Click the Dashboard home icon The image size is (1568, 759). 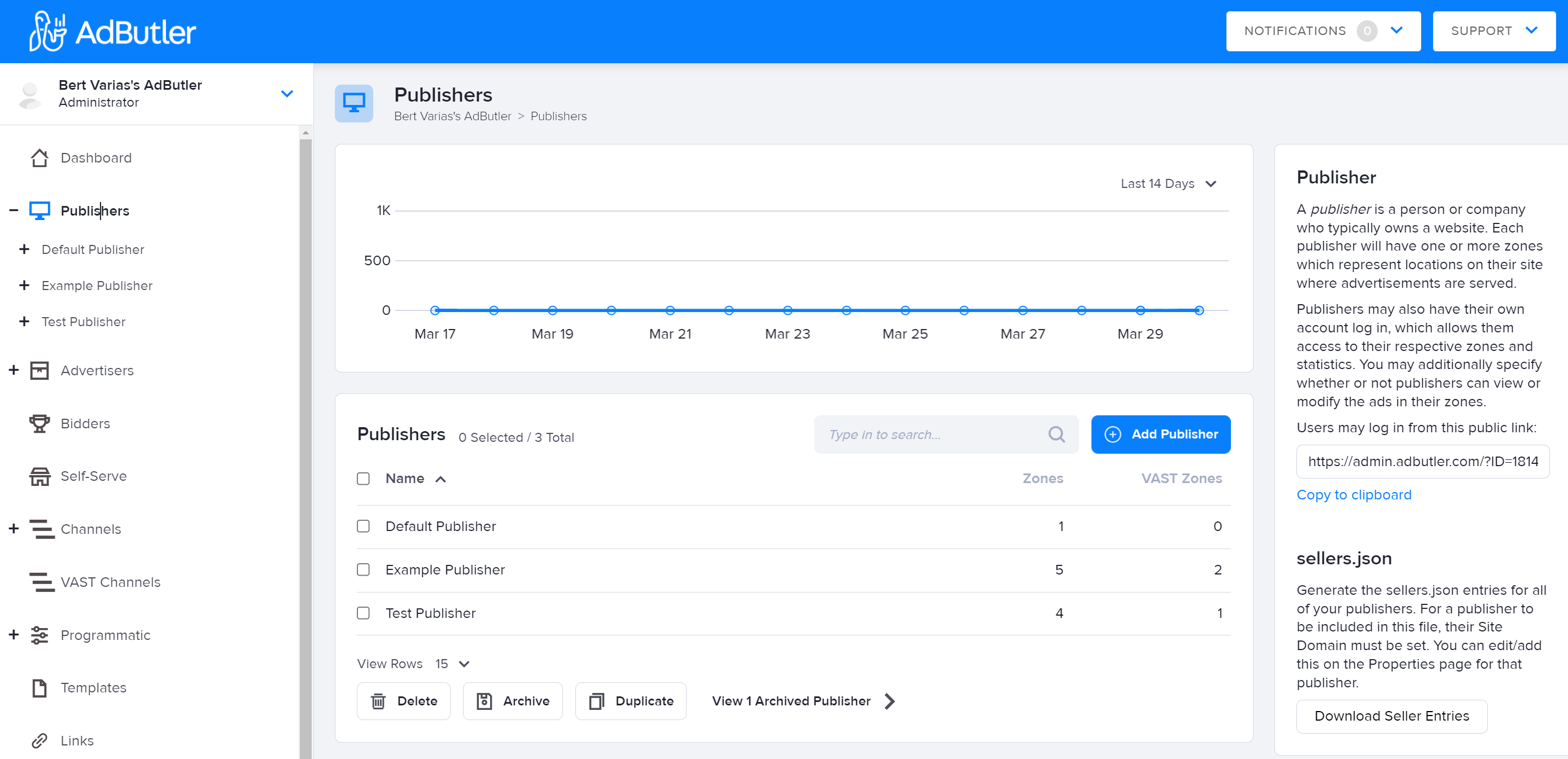click(40, 158)
